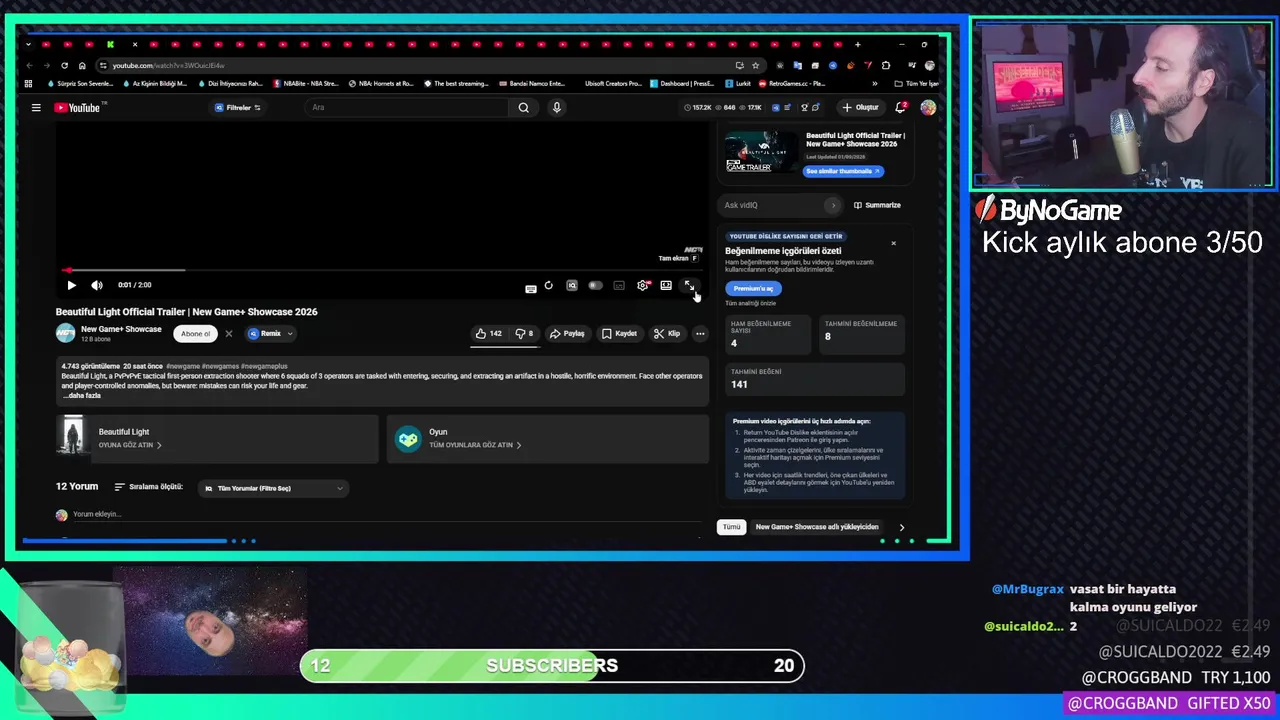
Task: Click the YouTube search magnifier button
Action: click(523, 108)
